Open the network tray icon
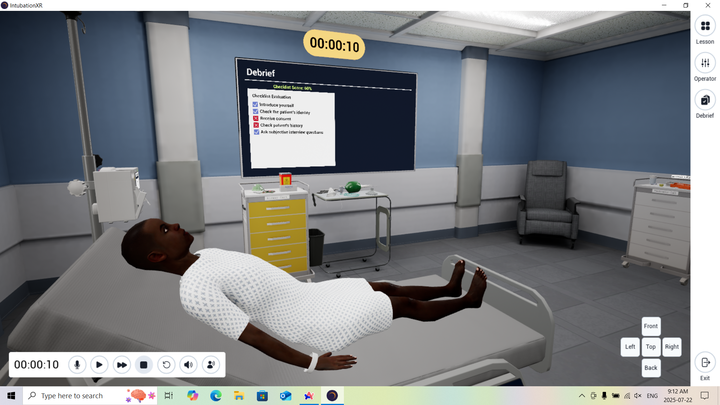This screenshot has width=720, height=405. point(627,395)
